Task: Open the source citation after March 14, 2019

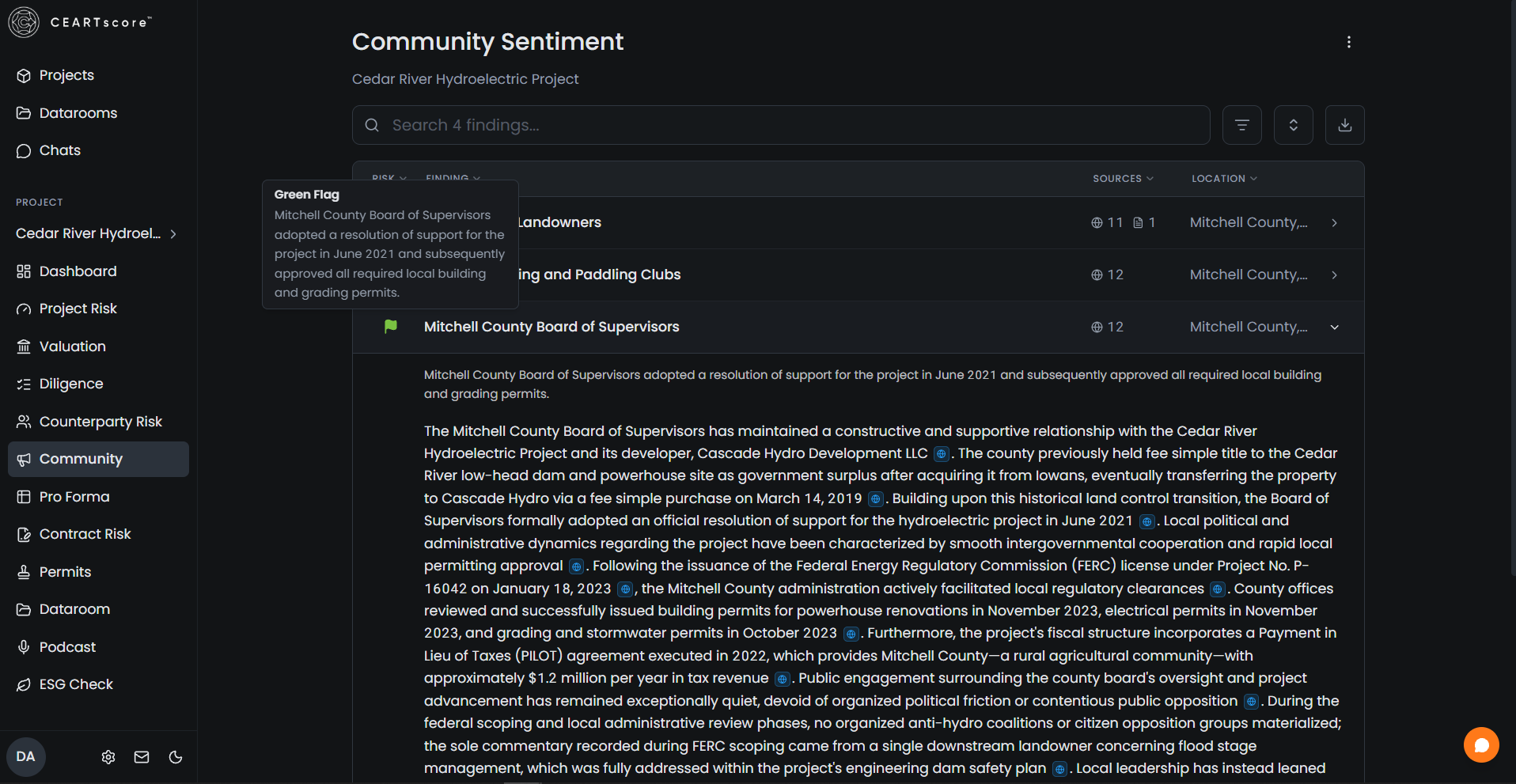Action: tap(875, 499)
